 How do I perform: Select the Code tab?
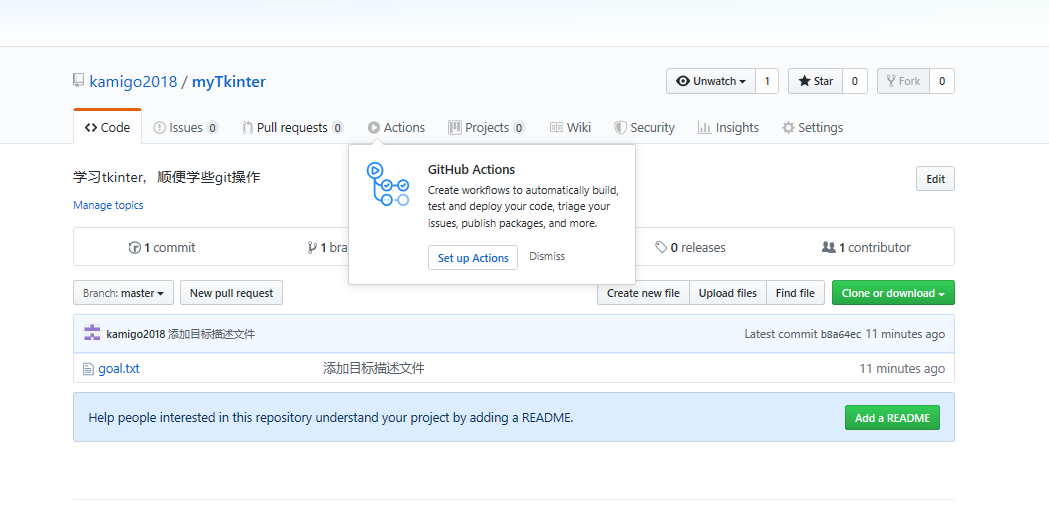[x=108, y=127]
